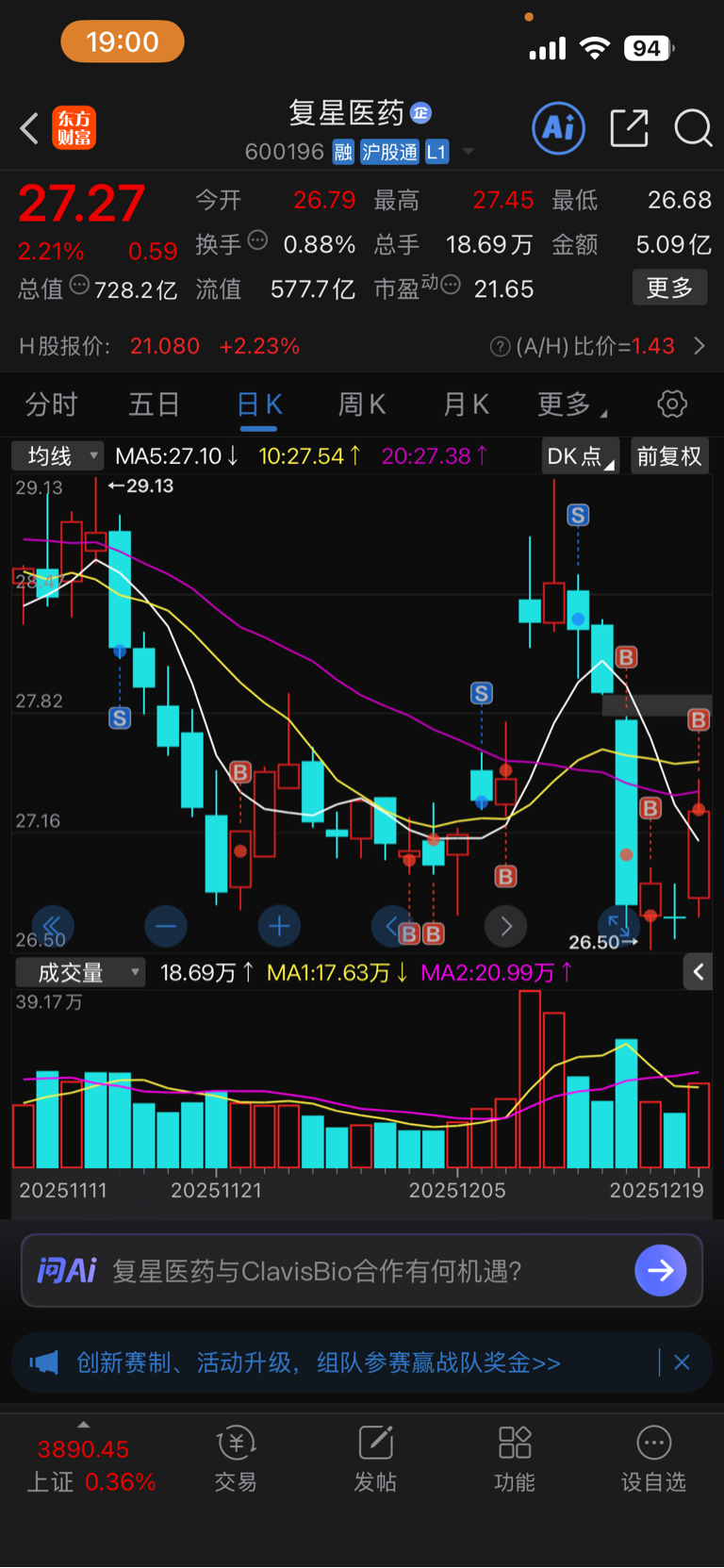The width and height of the screenshot is (724, 1568).
Task: Toggle 前复权 adjustment option
Action: pyautogui.click(x=669, y=456)
